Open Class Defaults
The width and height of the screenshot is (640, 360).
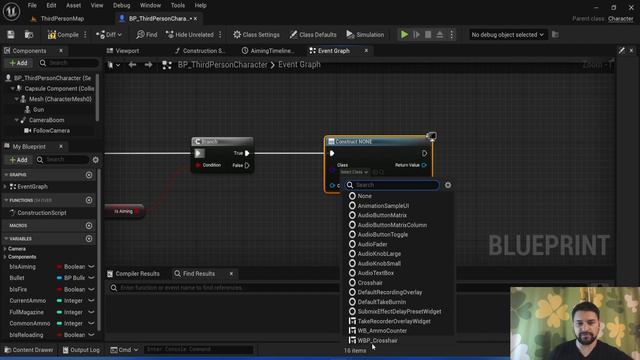coord(313,35)
